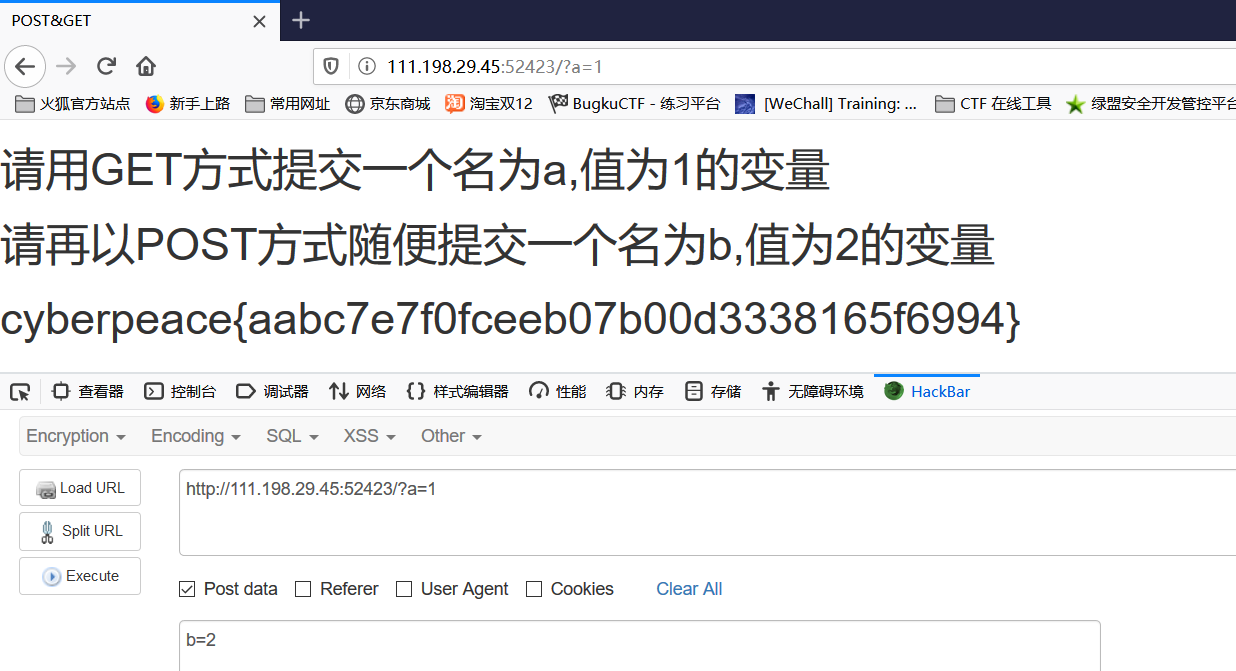The width and height of the screenshot is (1236, 671).
Task: Open 京东商城 bookmark
Action: point(387,104)
